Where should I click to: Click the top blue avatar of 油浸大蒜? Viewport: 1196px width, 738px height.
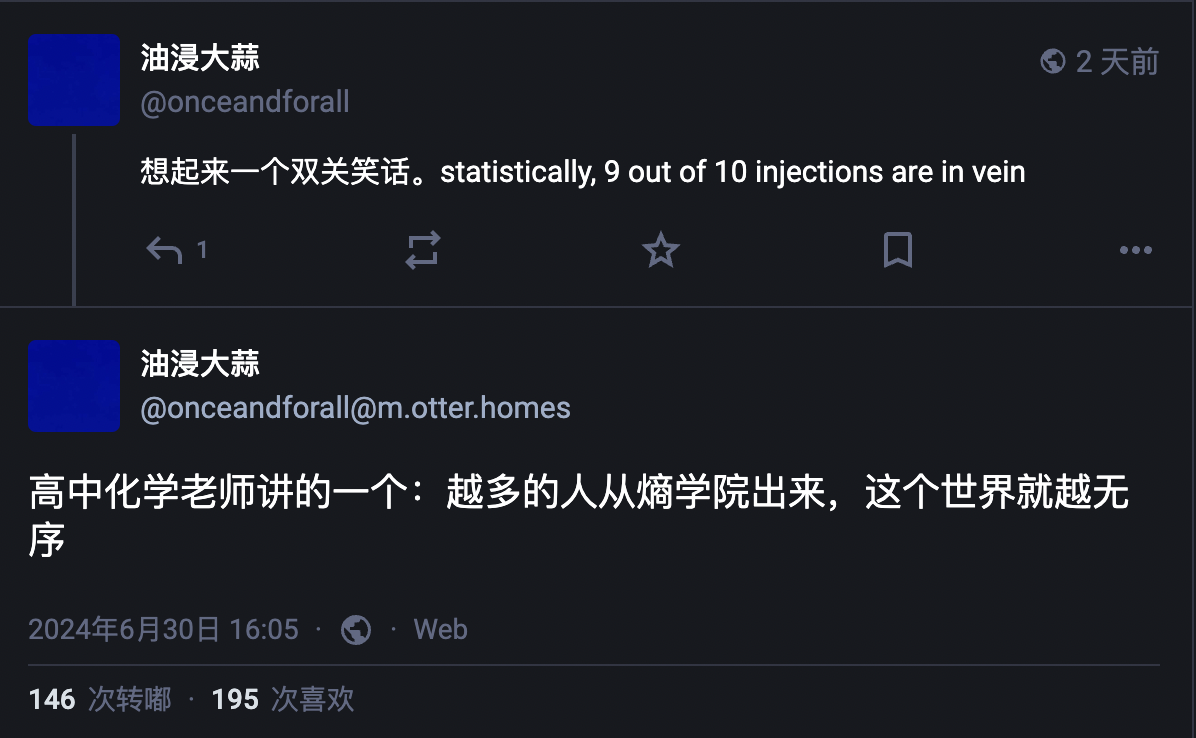(x=74, y=80)
